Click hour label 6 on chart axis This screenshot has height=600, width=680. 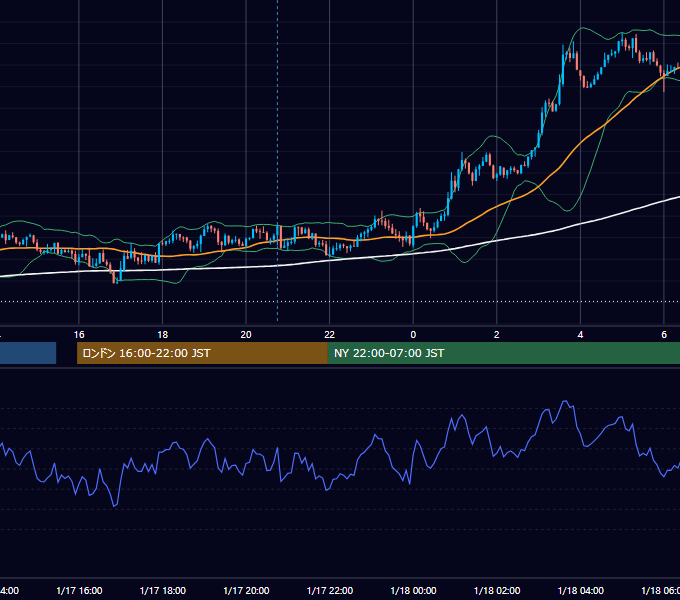pyautogui.click(x=664, y=334)
